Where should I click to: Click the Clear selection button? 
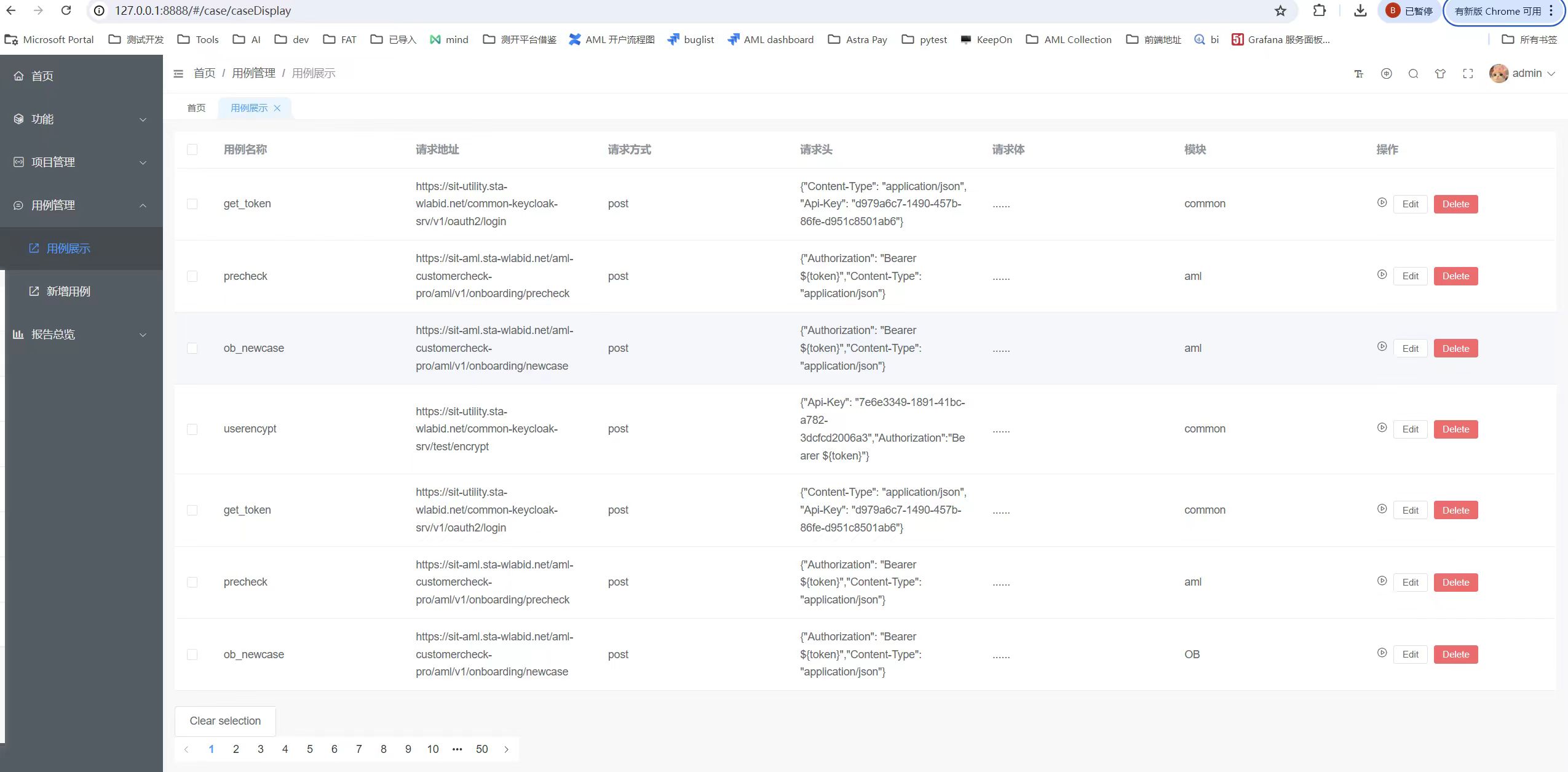[x=225, y=720]
